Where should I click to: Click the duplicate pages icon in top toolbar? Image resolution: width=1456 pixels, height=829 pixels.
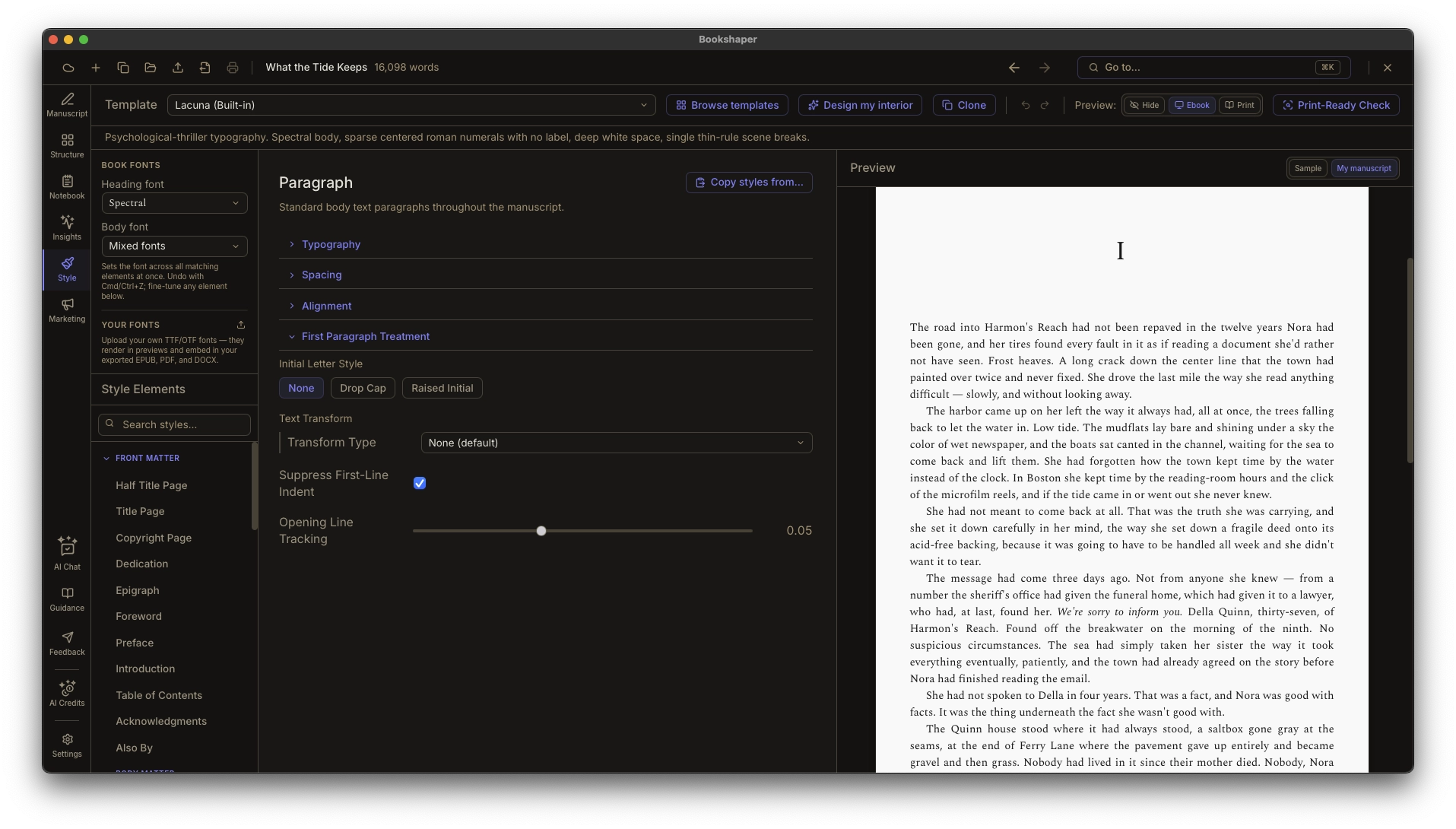coord(123,68)
